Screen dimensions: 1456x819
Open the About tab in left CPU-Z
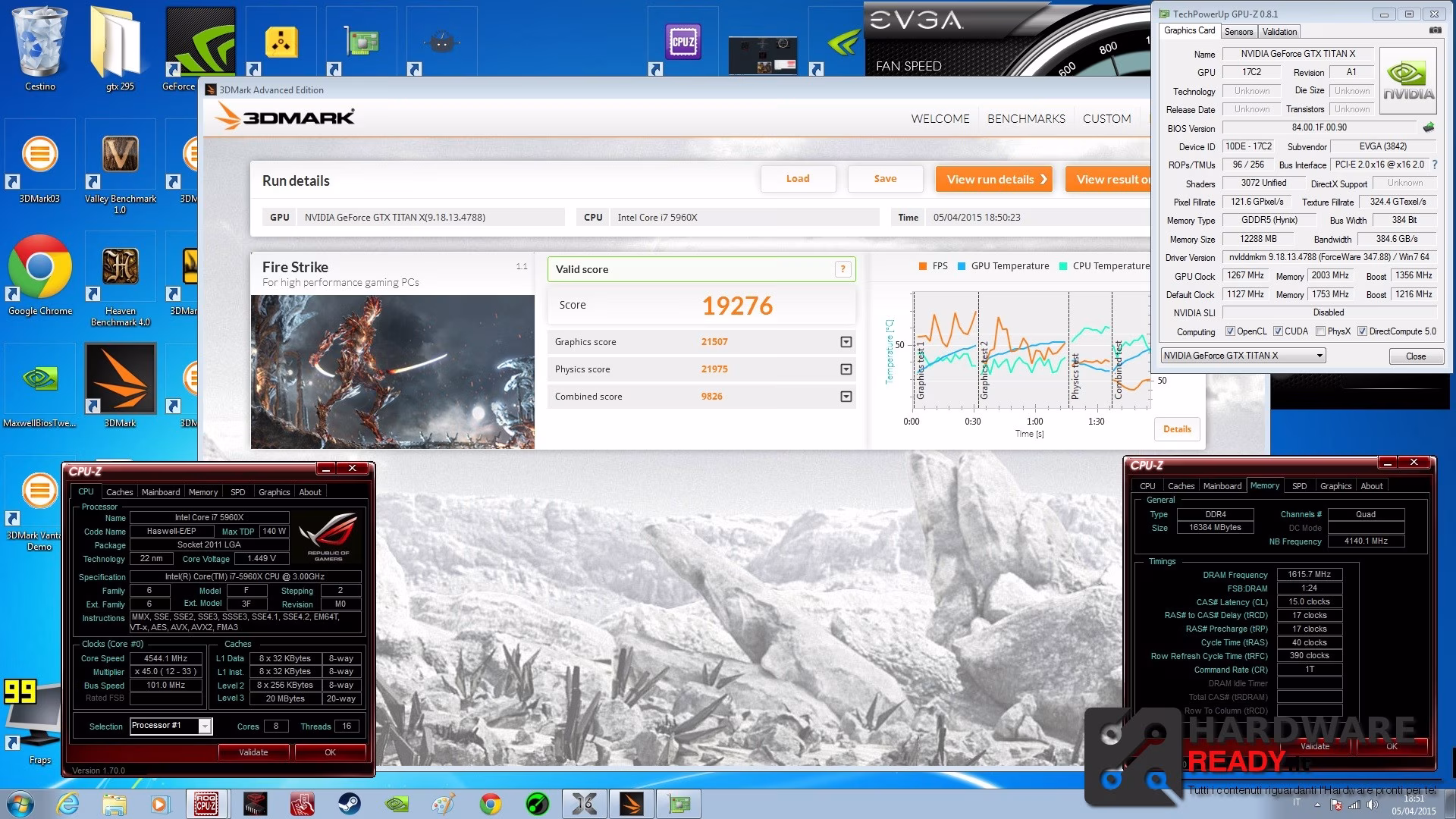click(x=309, y=492)
